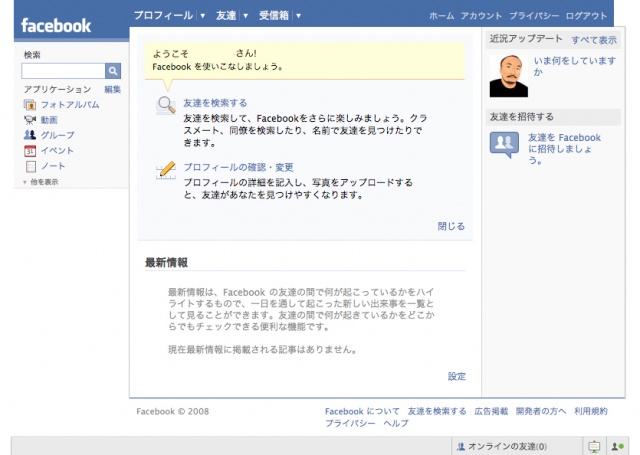Open the ノート link
640x455 pixels.
[x=53, y=166]
